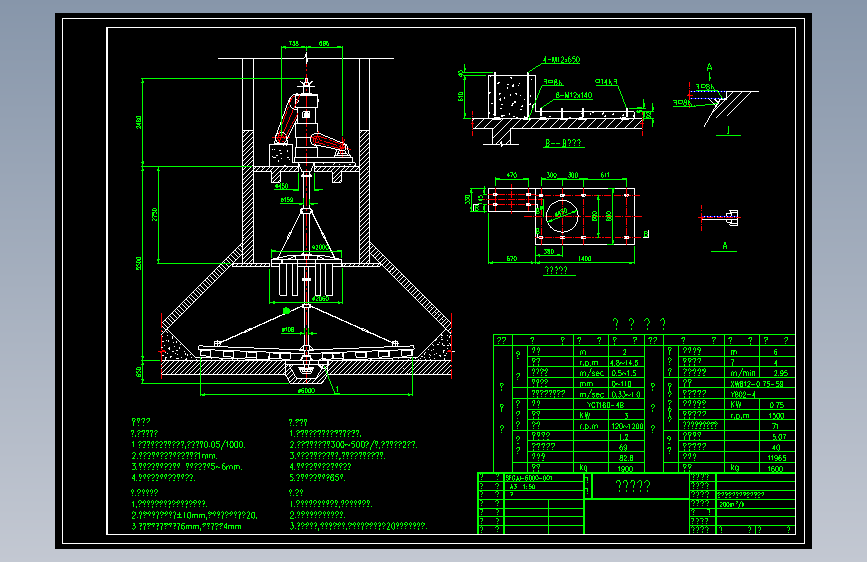Select the note line containing 0.05/1000
This screenshot has height=562, width=867.
point(189,445)
